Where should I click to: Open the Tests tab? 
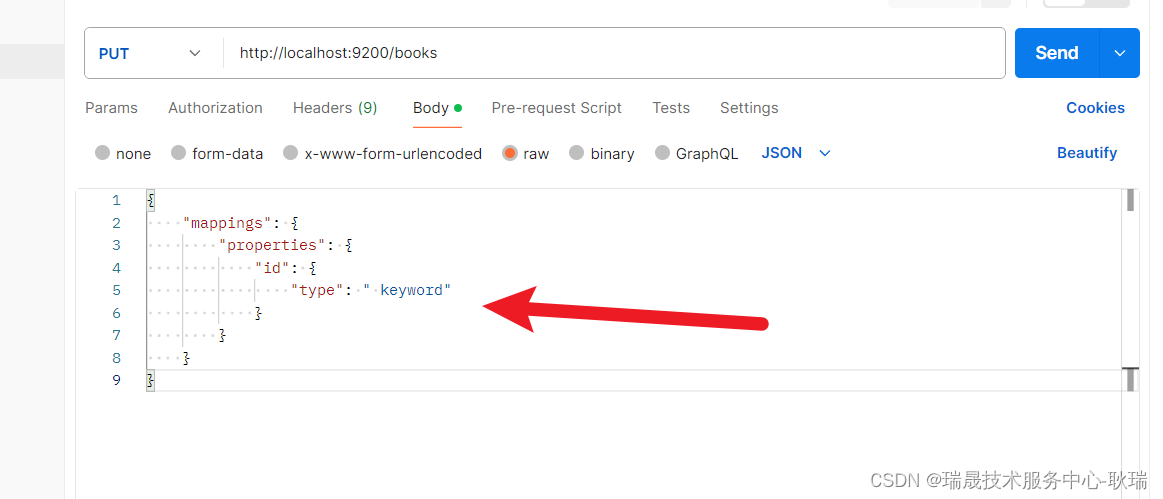(x=671, y=108)
